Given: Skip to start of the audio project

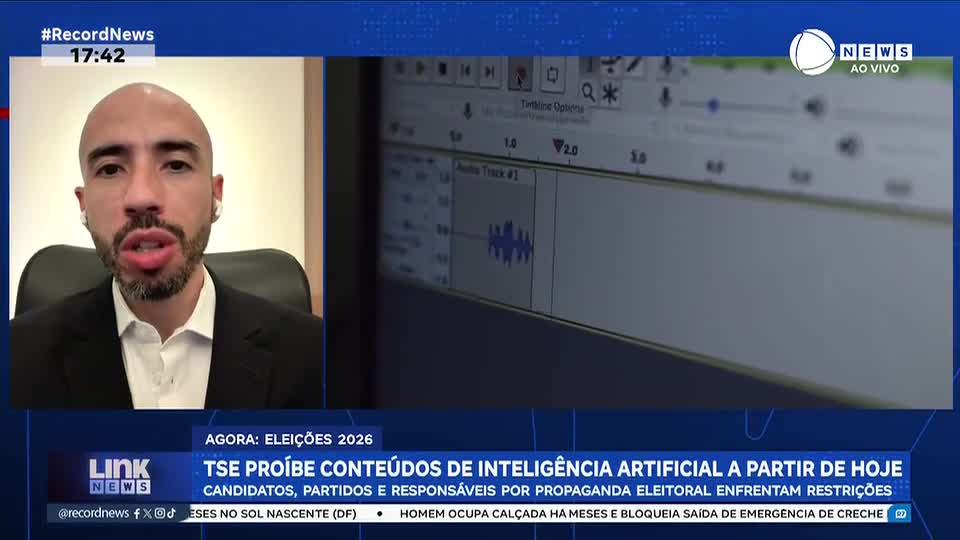Looking at the screenshot, I should 465,72.
